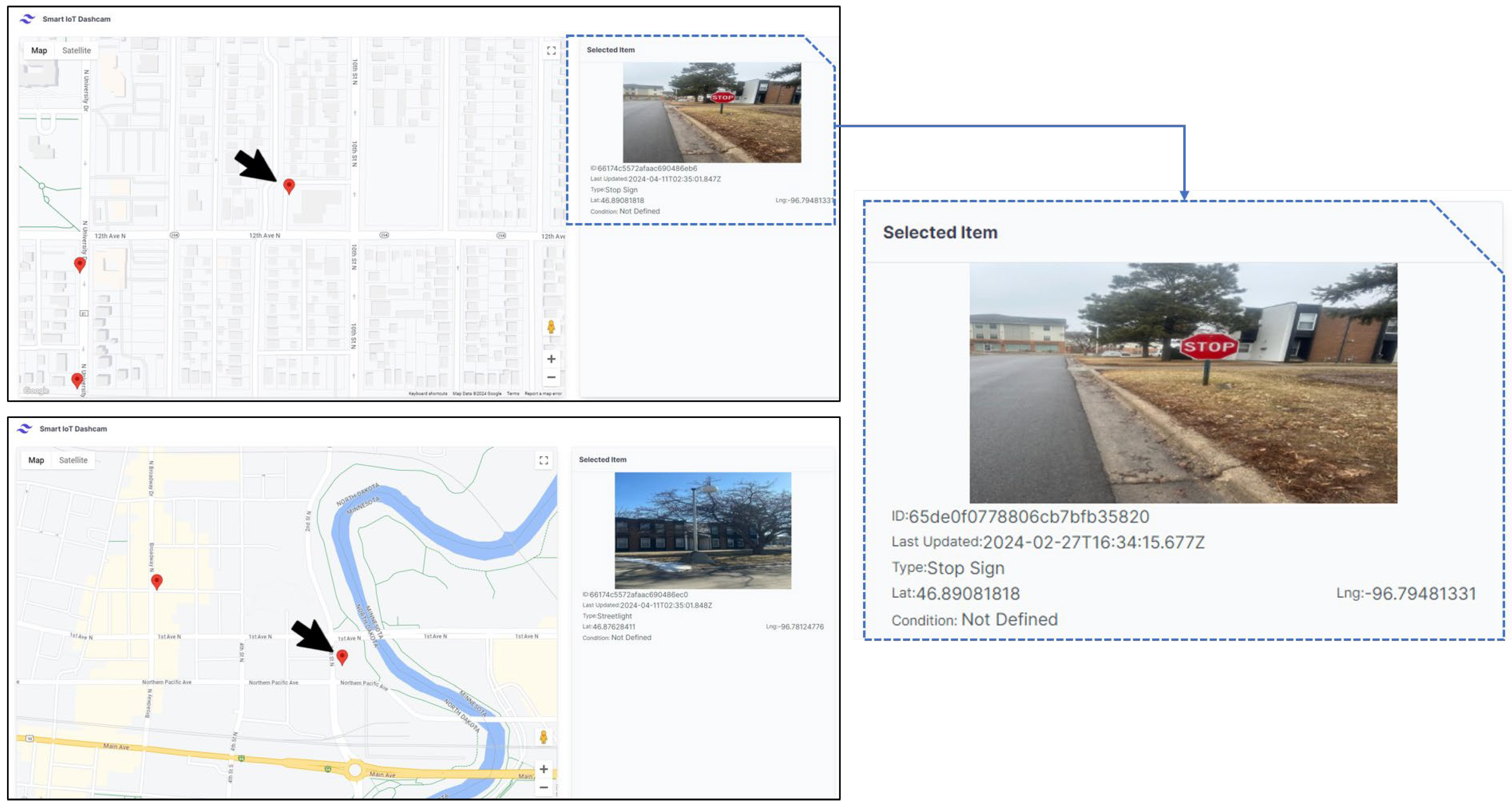Click enlarged stop sign photo on right
Screen dimensions: 1512x805
[1183, 383]
